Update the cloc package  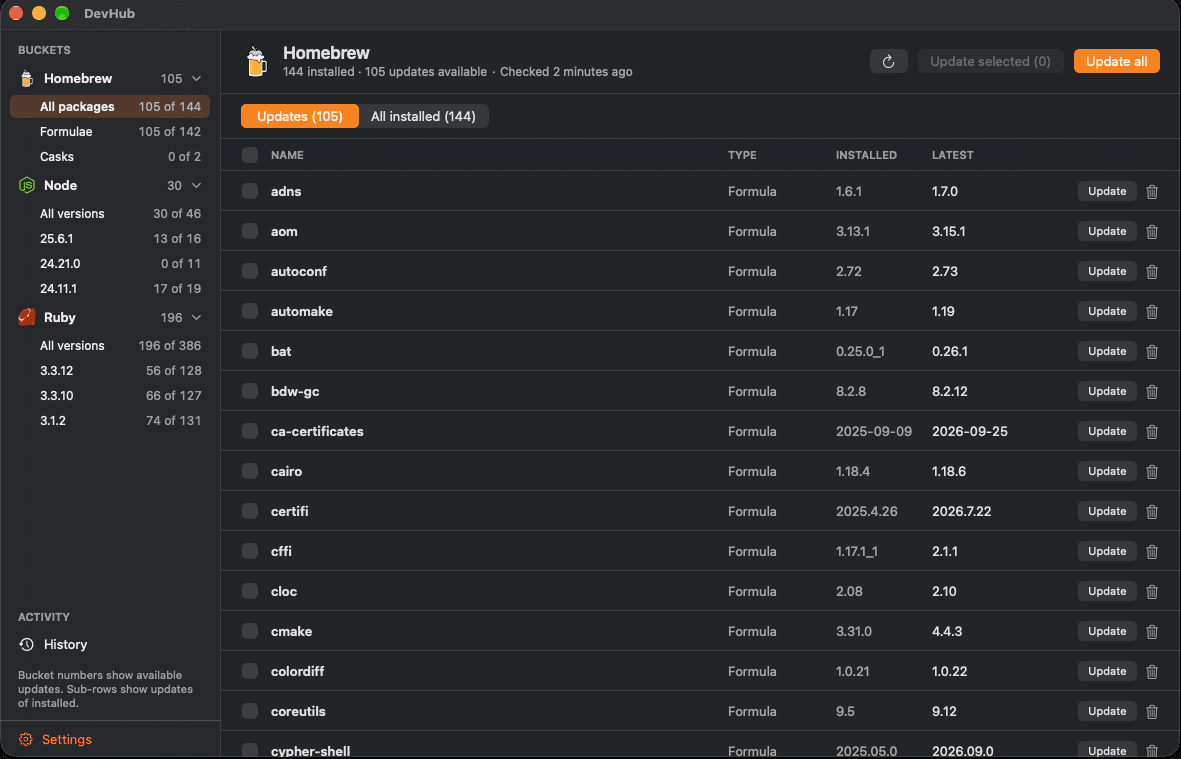[1106, 591]
